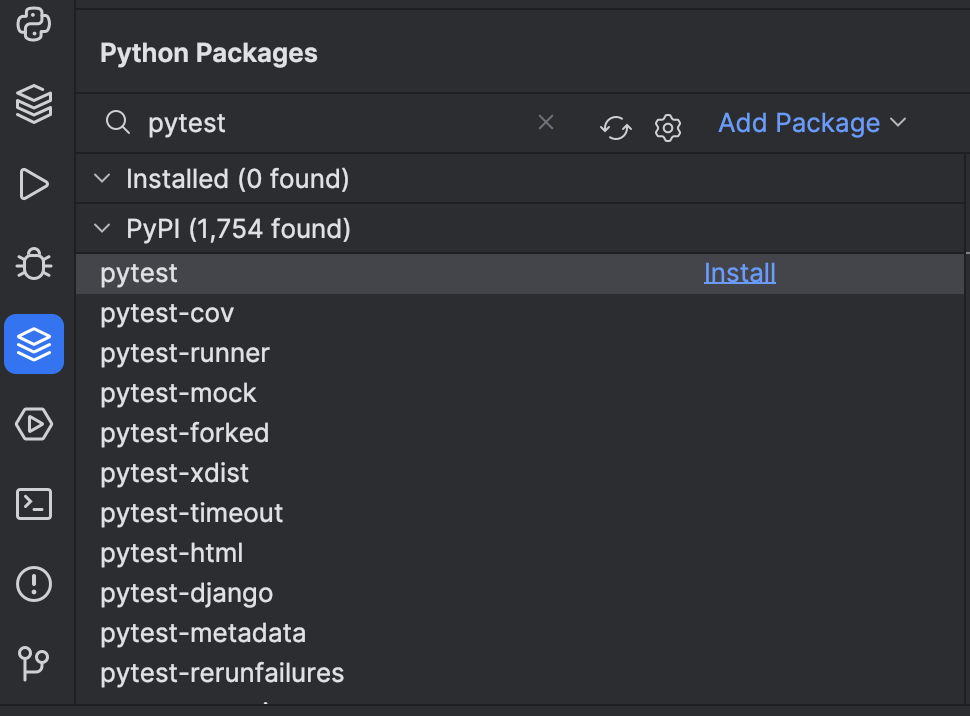
Task: Select the pytest-xdist package
Action: coord(174,472)
